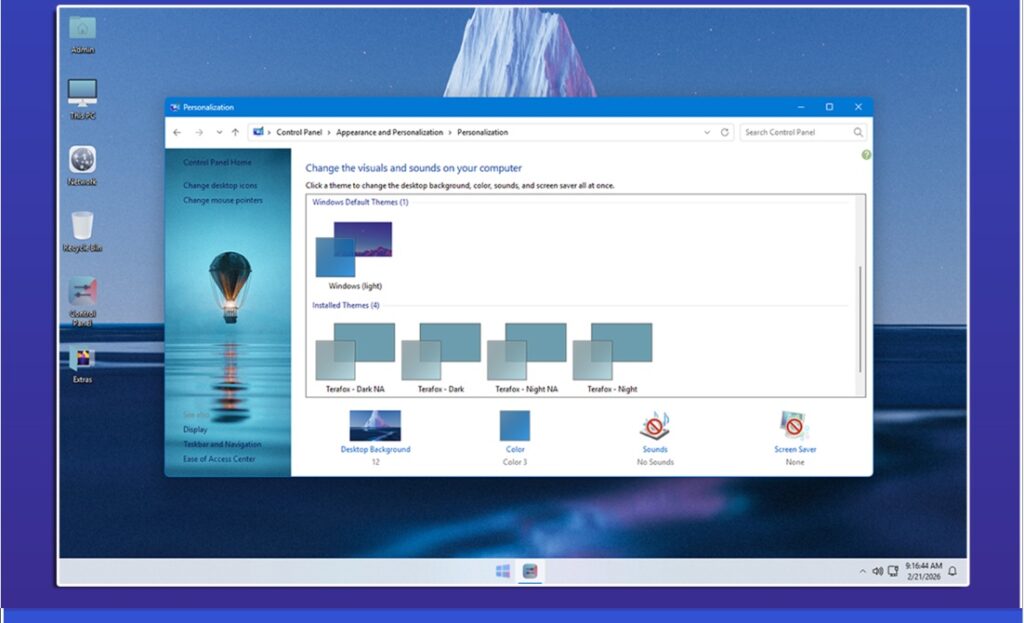Click Appearance and Personalization in breadcrumb

click(x=390, y=132)
